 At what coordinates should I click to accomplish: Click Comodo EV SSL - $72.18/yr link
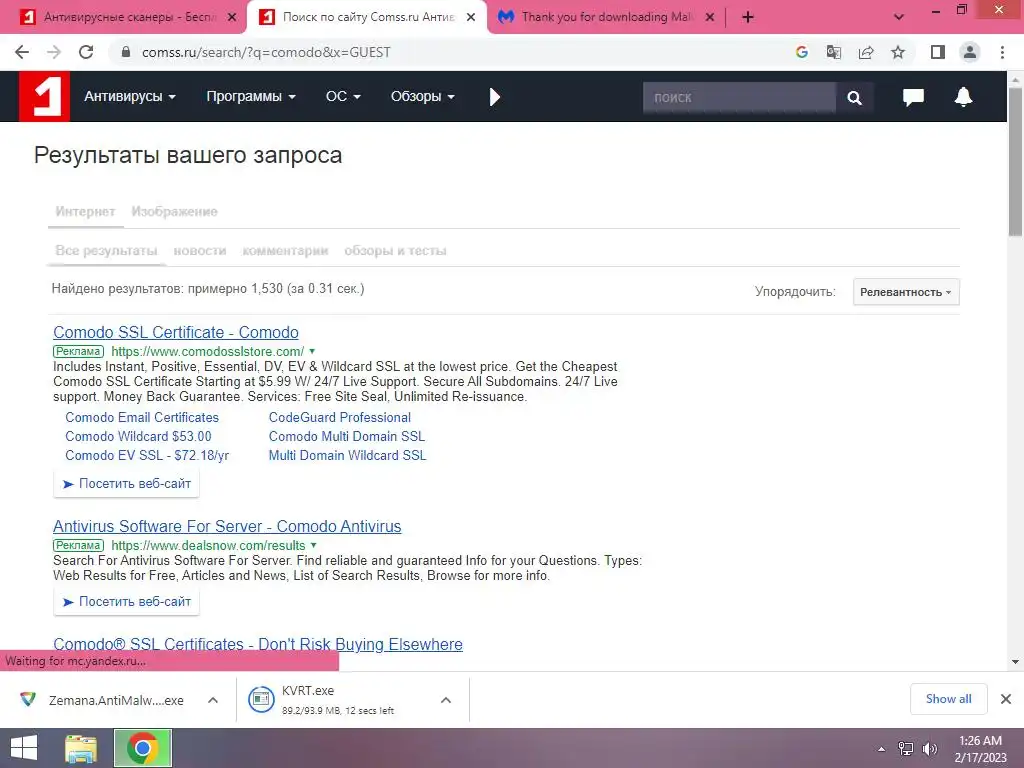click(147, 455)
